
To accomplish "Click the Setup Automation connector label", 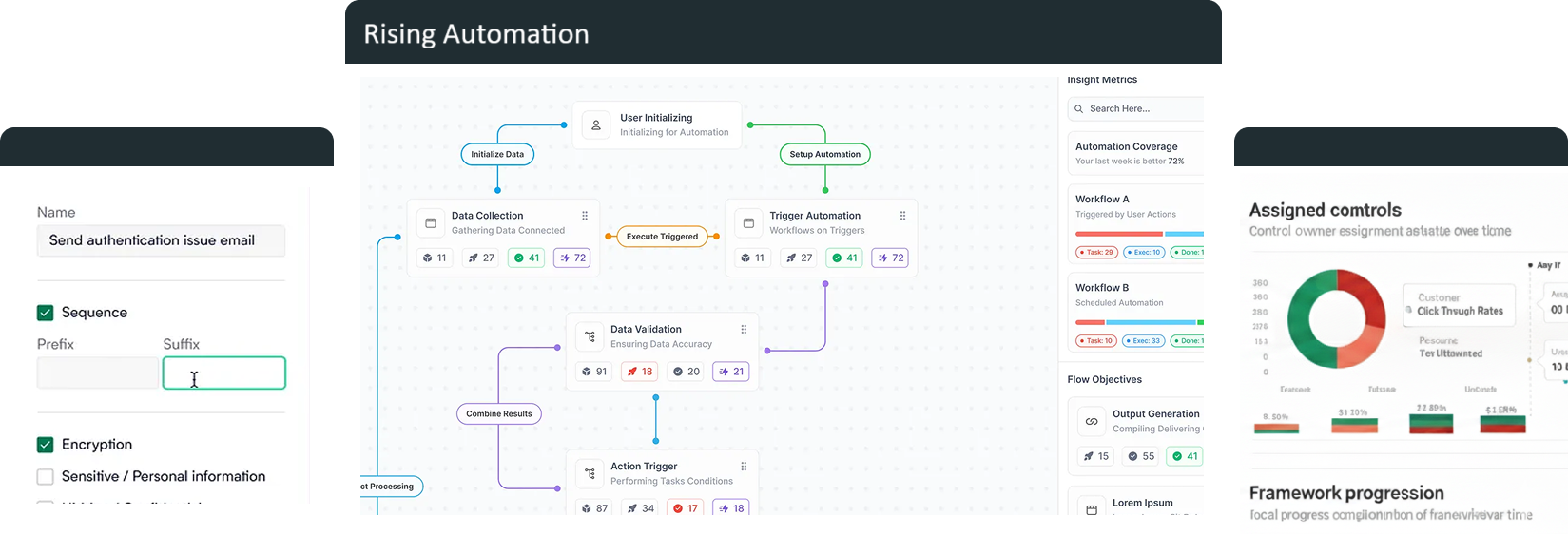I will [x=824, y=154].
